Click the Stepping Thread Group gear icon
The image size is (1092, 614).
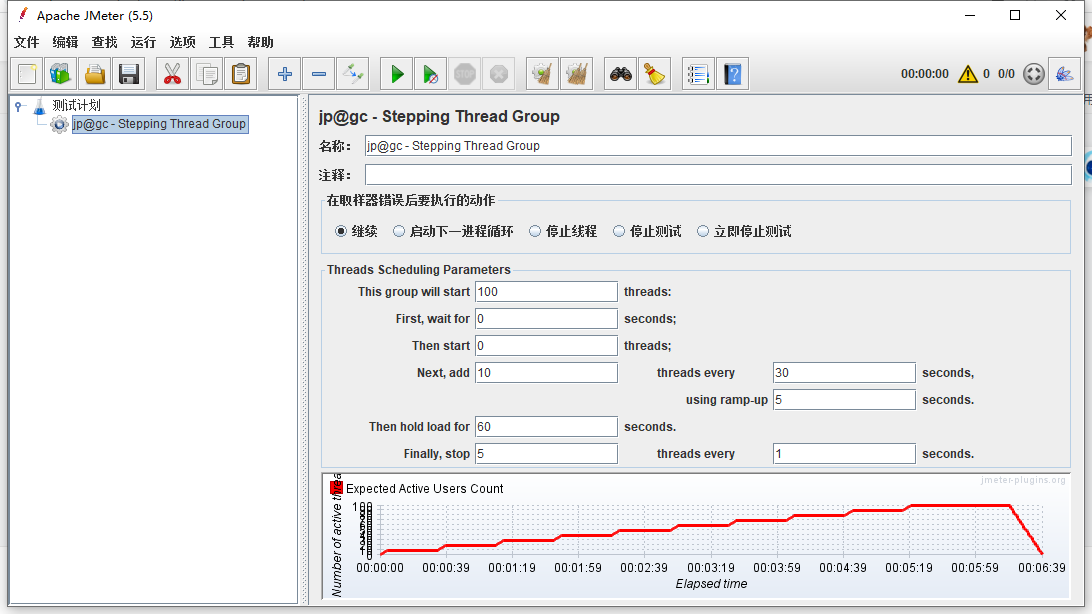(59, 125)
